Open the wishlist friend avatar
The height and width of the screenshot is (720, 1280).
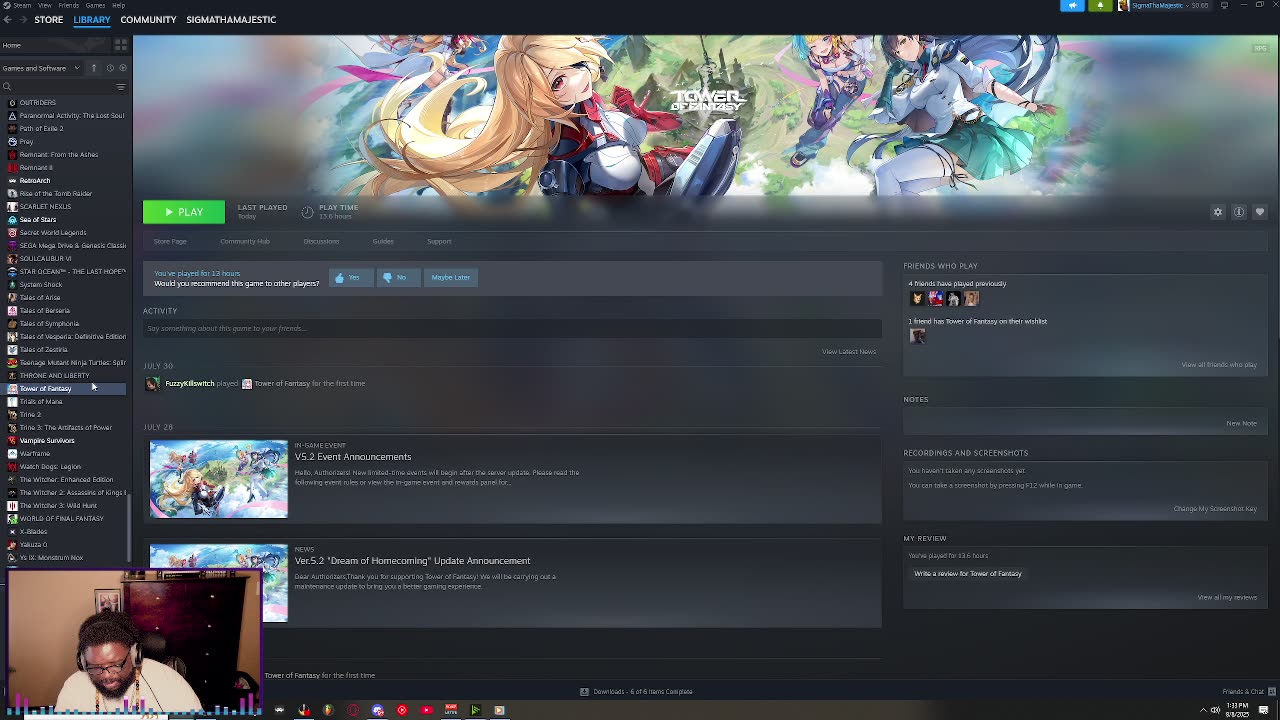(917, 336)
